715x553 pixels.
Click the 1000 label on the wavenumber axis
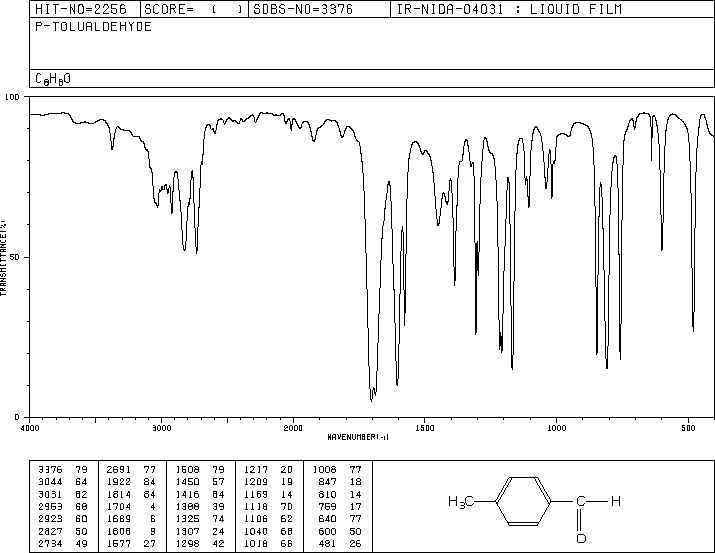[x=556, y=428]
